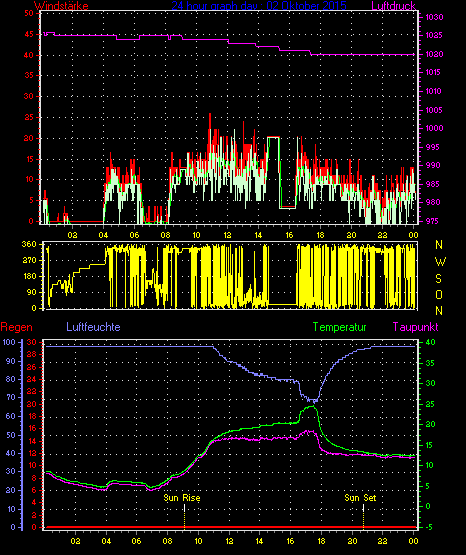Click the 180 wind direction axis value
Screen dimensions: 466x555
(29, 276)
